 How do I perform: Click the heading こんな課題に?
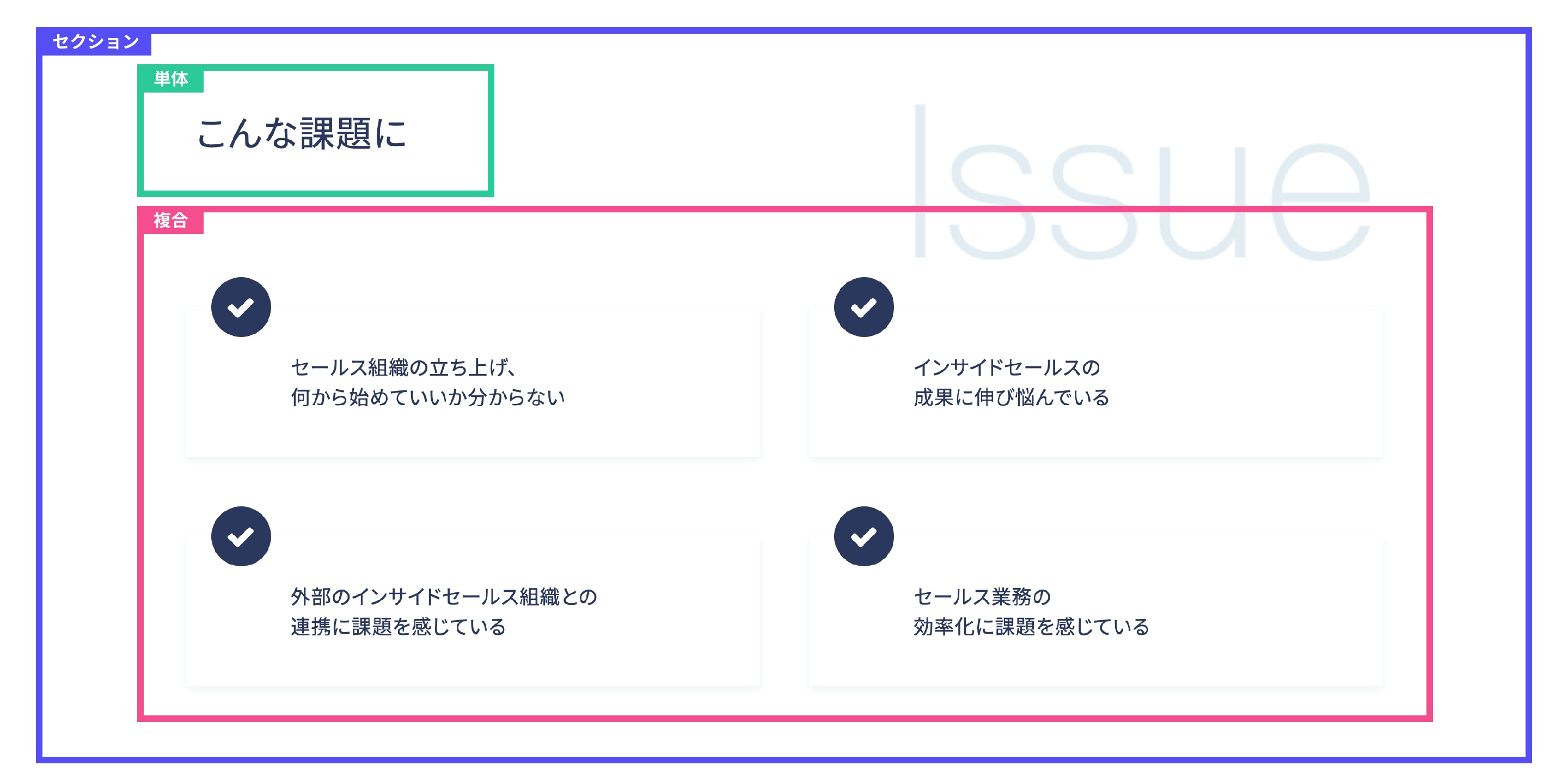(302, 133)
